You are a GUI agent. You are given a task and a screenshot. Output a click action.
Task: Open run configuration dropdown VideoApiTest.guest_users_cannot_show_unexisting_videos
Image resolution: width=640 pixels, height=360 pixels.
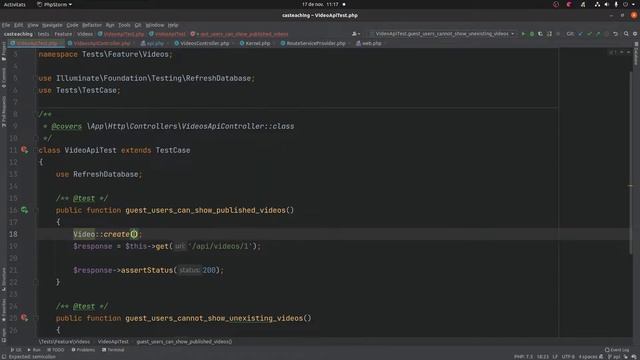click(444, 34)
